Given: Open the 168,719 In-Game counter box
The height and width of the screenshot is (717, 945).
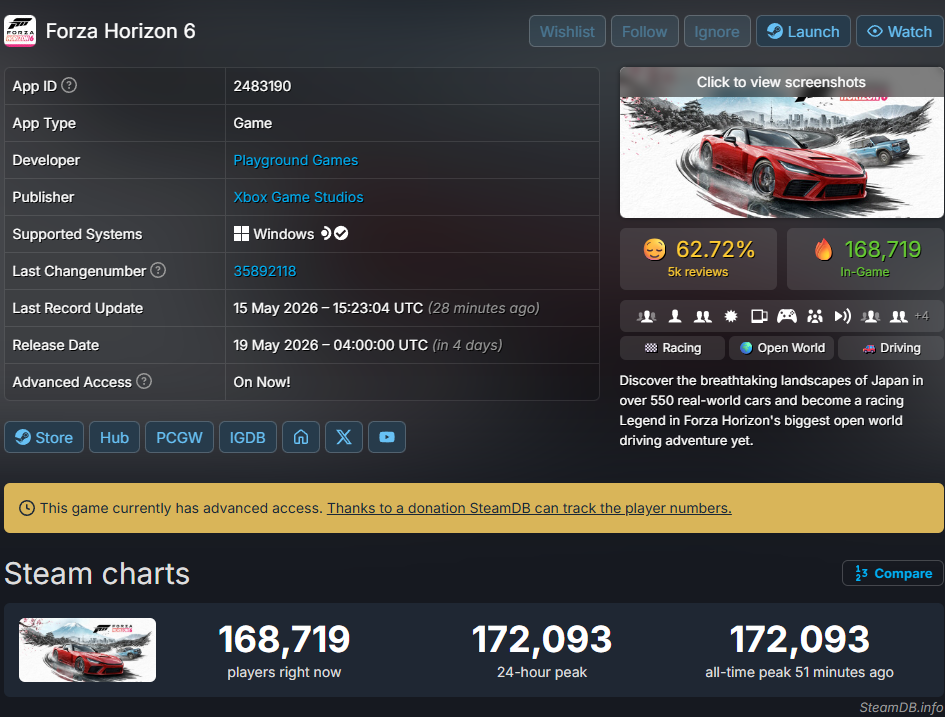Looking at the screenshot, I should tap(865, 259).
